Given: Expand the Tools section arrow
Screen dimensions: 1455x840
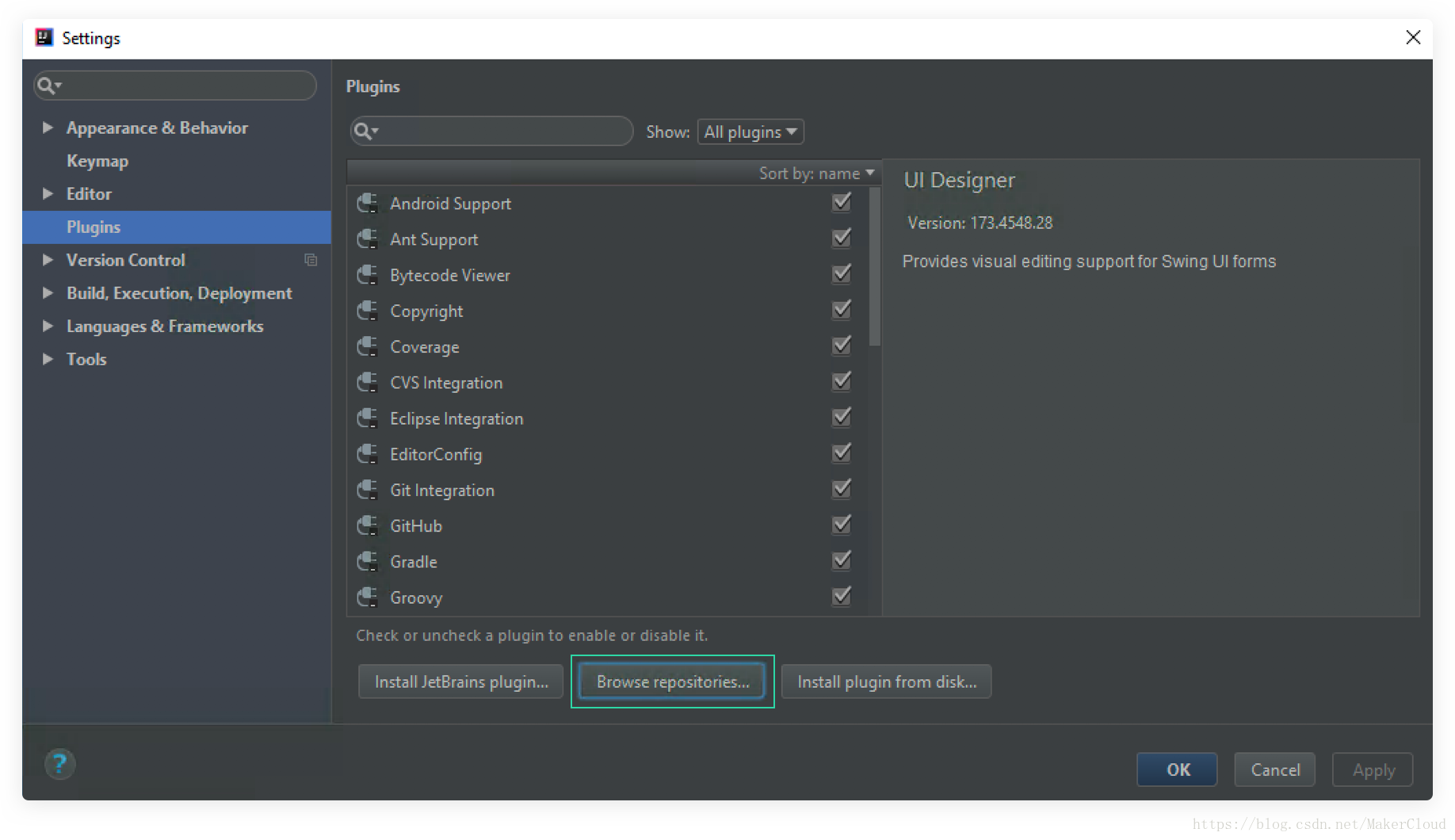Looking at the screenshot, I should coord(48,359).
